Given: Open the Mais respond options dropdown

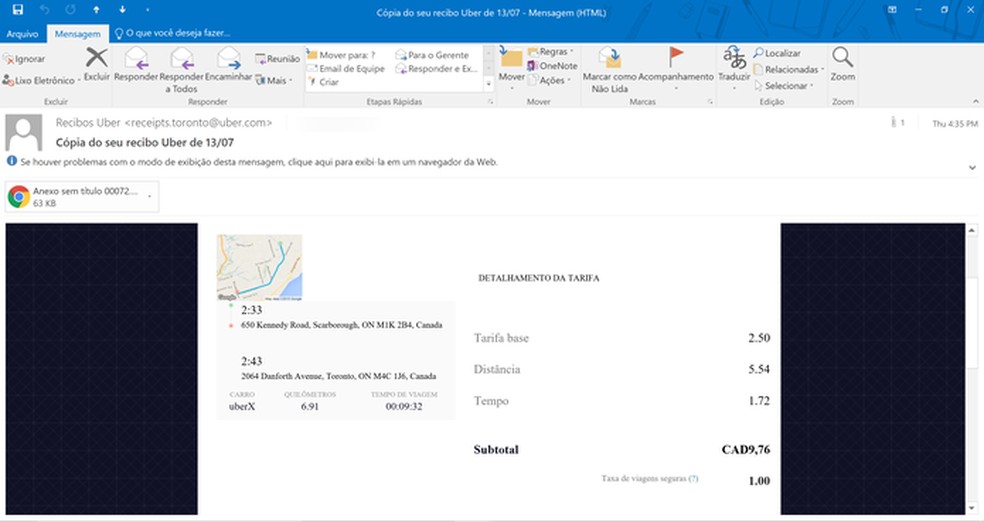Looking at the screenshot, I should (274, 80).
